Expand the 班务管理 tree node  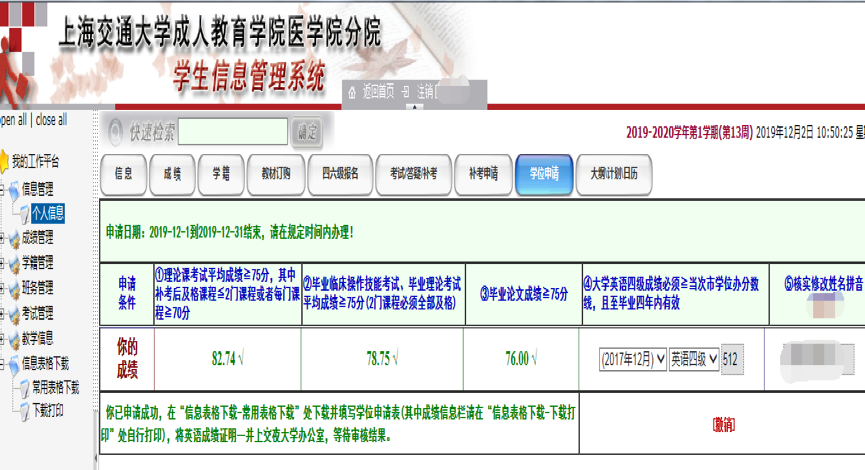[2, 289]
